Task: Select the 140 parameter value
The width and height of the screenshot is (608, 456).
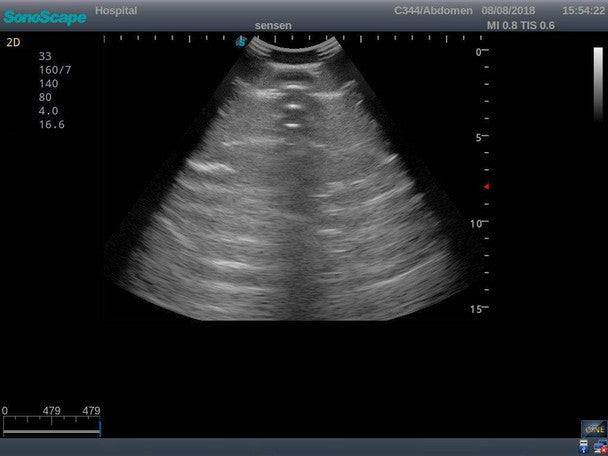Action: (x=48, y=83)
